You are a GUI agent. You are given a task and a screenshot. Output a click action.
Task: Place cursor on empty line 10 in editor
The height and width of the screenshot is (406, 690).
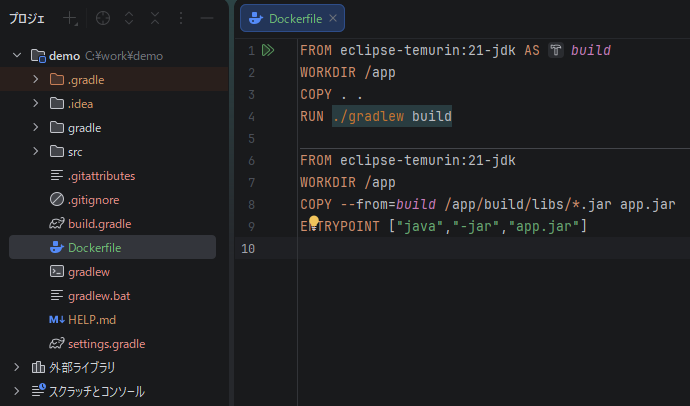(450, 248)
